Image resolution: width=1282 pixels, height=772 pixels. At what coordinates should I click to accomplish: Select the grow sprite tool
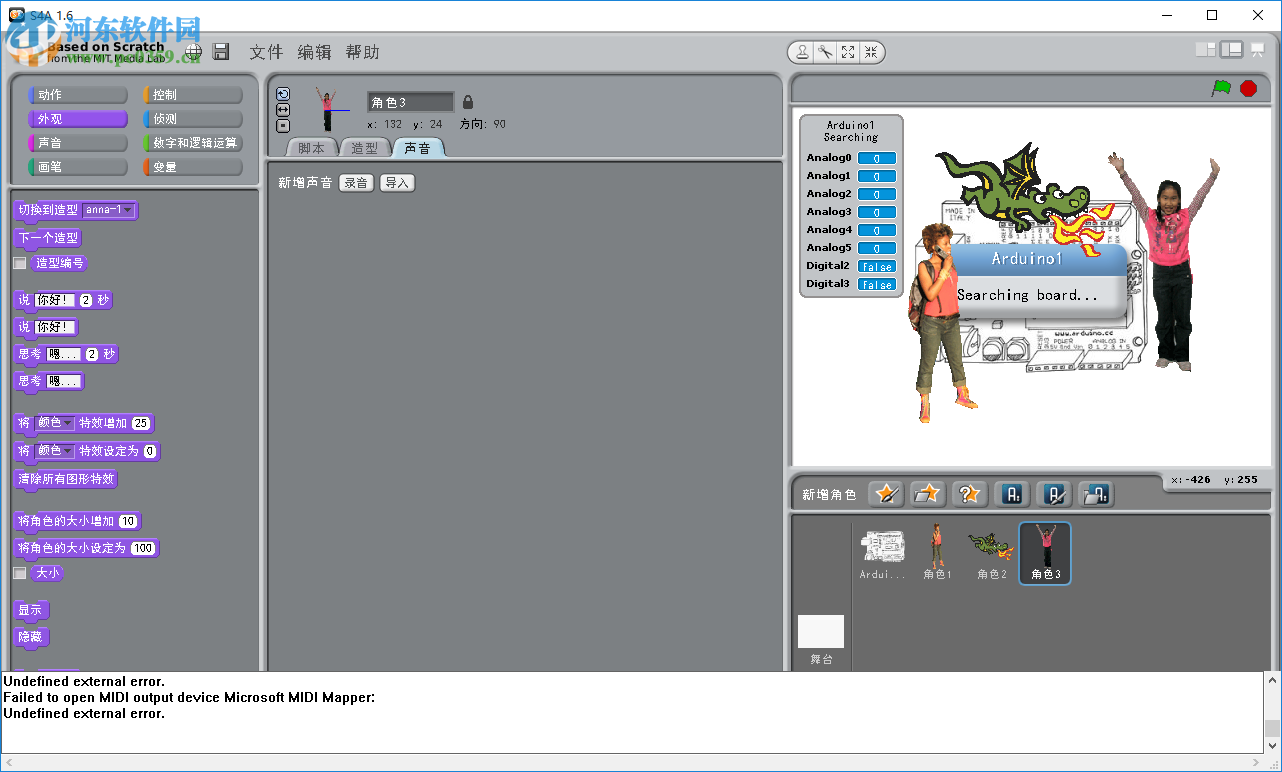tap(848, 52)
